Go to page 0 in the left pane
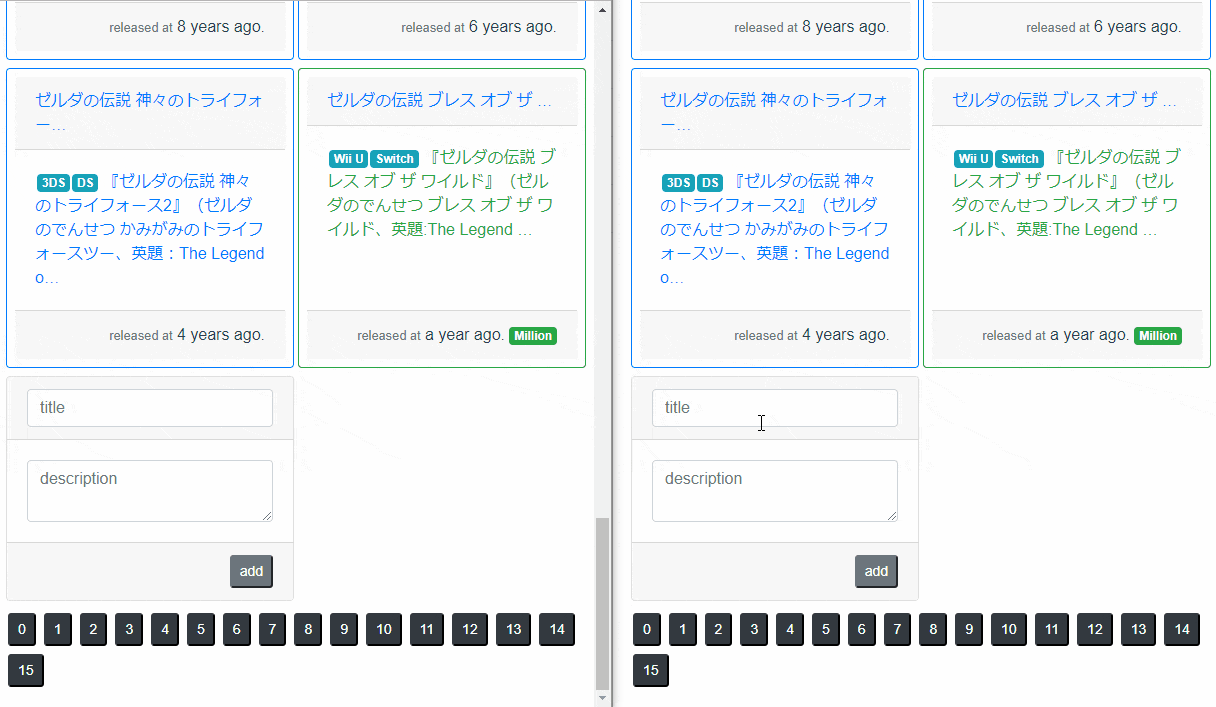 point(22,629)
